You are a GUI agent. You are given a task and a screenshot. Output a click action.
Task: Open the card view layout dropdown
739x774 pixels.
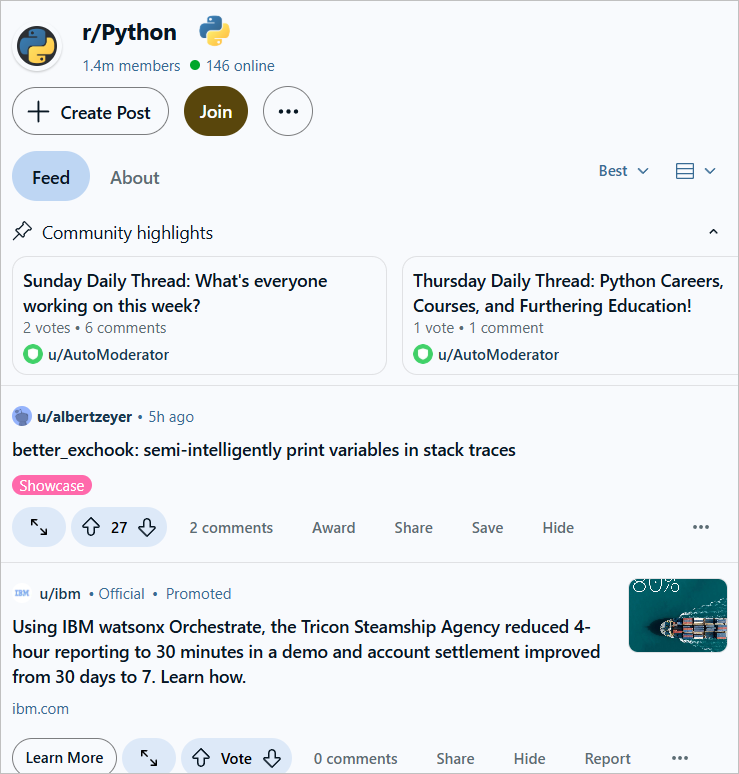pos(695,171)
